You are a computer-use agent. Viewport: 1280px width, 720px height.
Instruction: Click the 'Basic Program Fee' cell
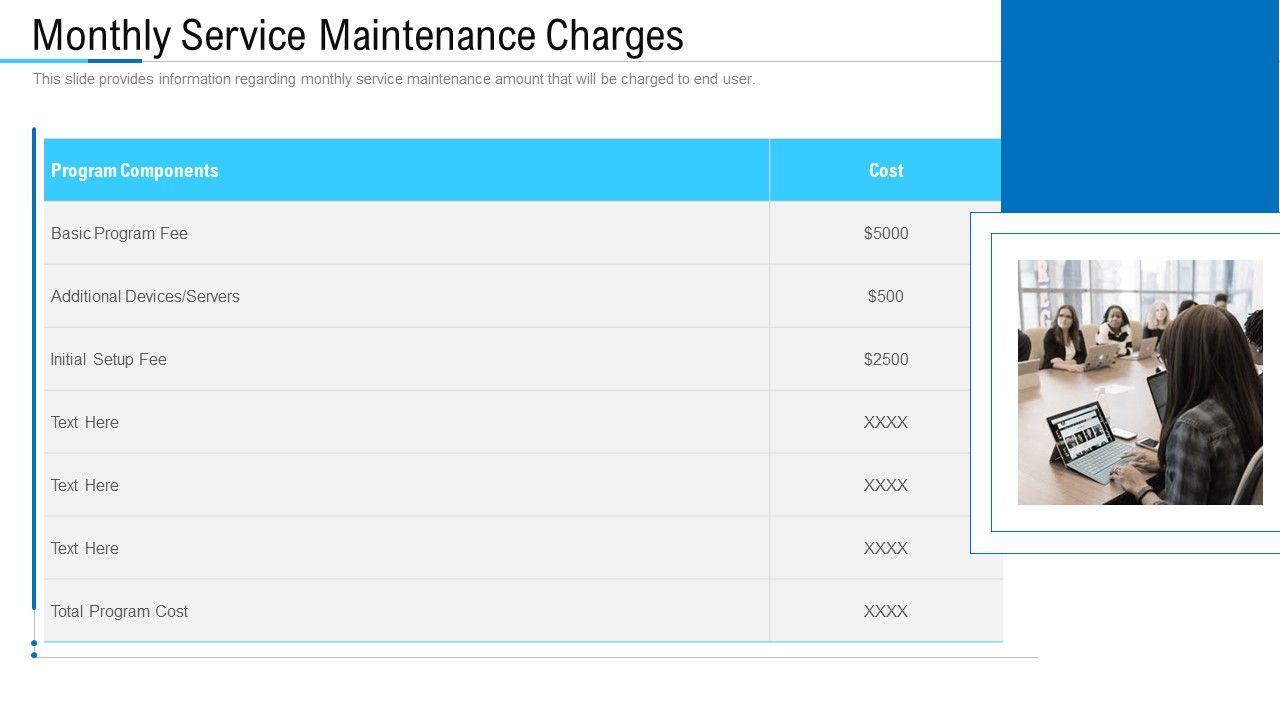(x=120, y=234)
